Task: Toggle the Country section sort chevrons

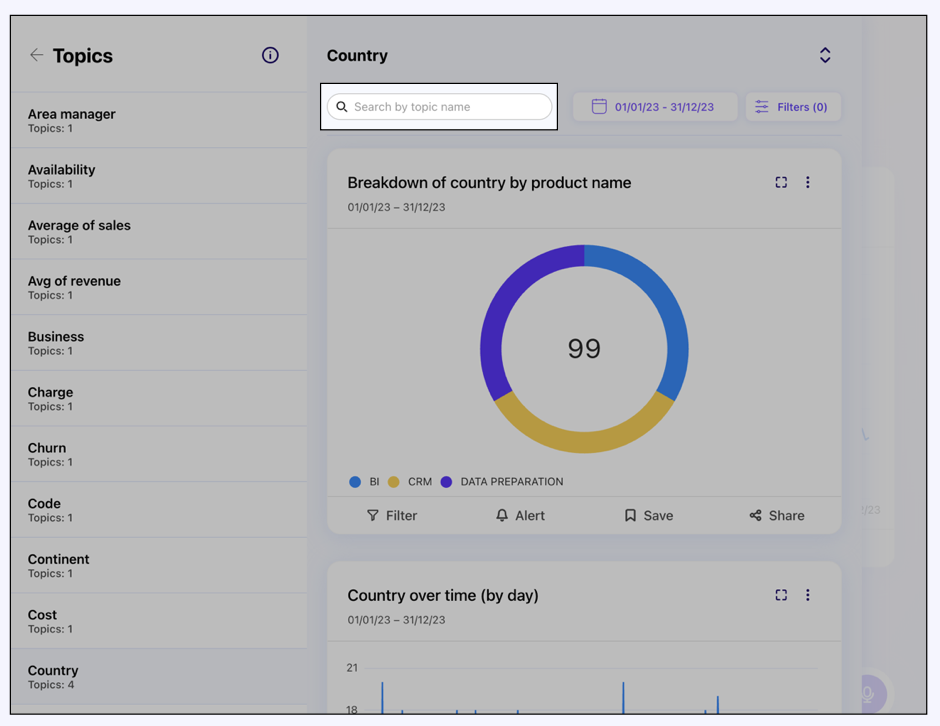Action: pos(825,55)
